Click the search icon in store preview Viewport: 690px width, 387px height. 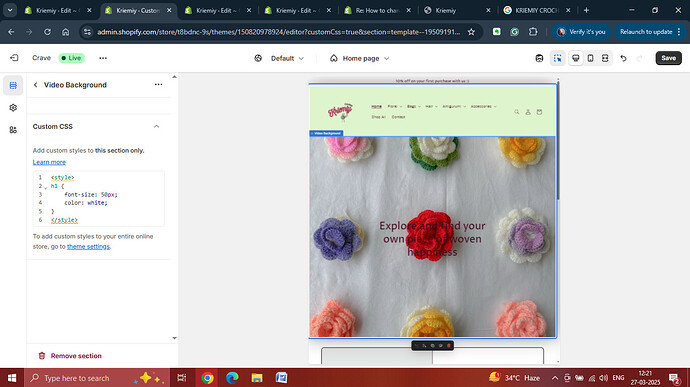coord(517,112)
